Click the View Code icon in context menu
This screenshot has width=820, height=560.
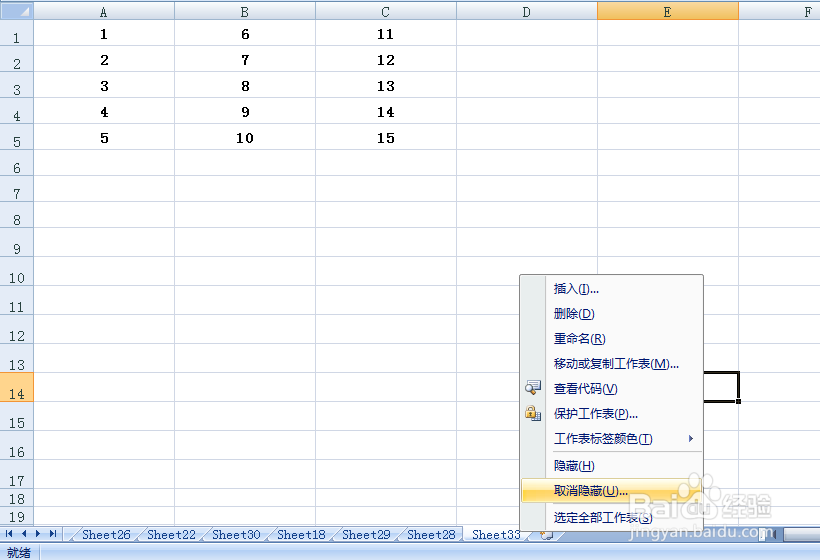tap(533, 387)
